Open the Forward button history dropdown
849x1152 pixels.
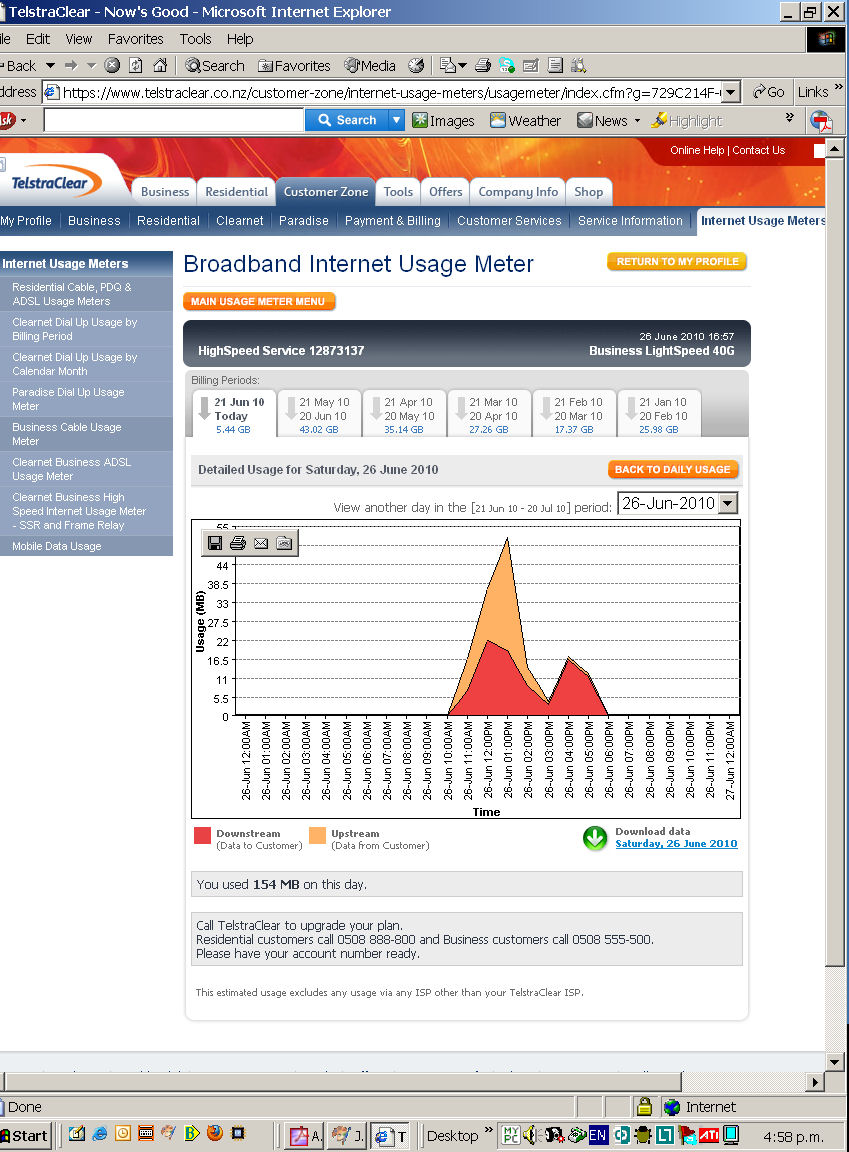(92, 65)
